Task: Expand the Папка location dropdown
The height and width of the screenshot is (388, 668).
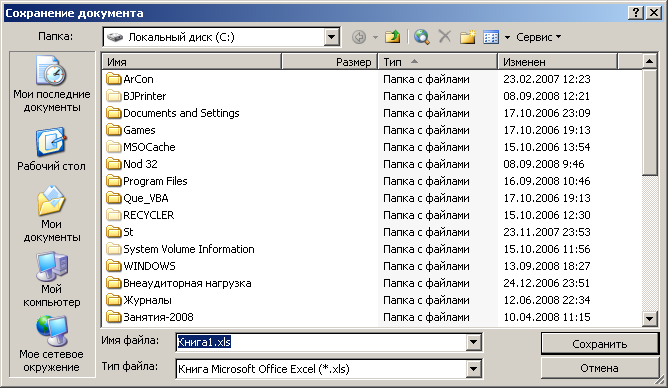Action: point(331,37)
